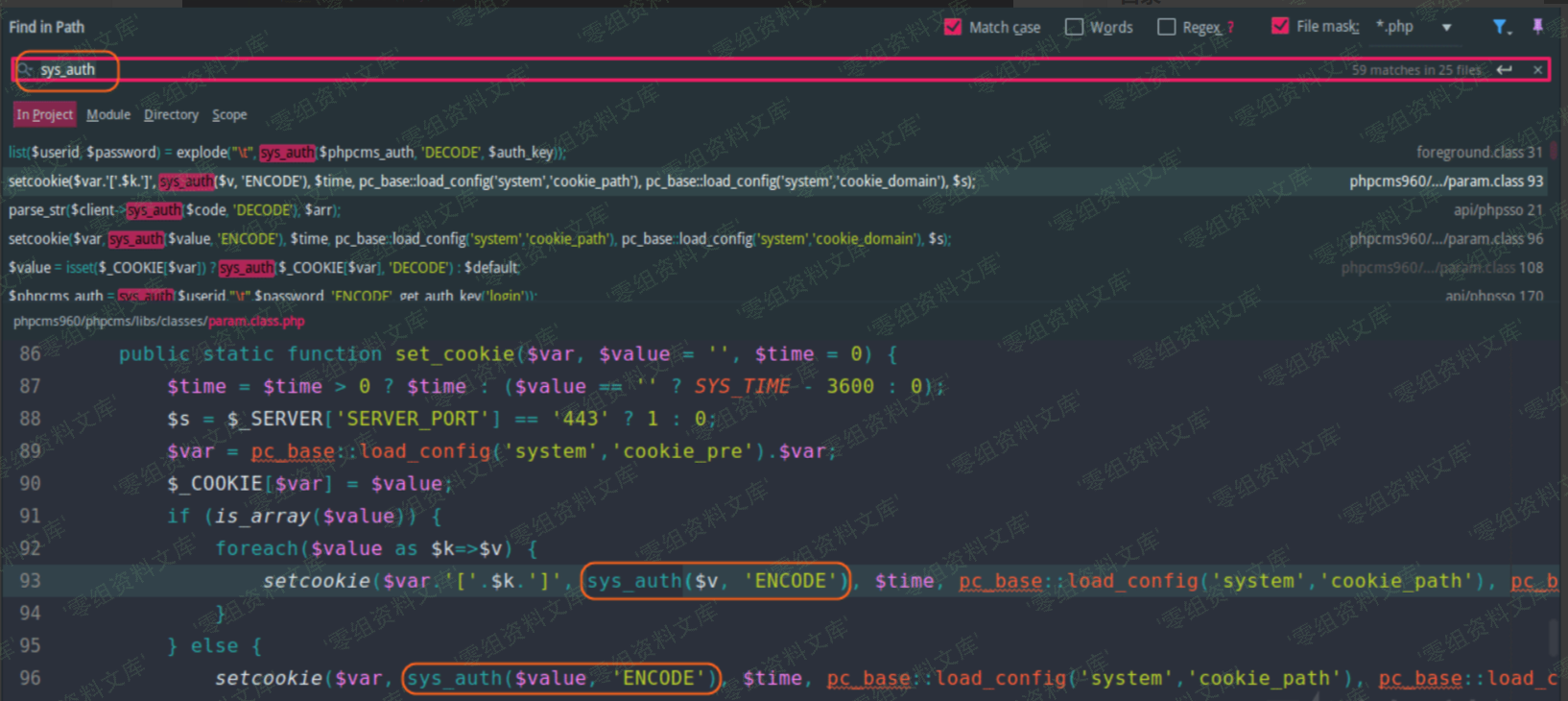Open the search history magnifier icon
The height and width of the screenshot is (701, 1568).
pyautogui.click(x=25, y=70)
